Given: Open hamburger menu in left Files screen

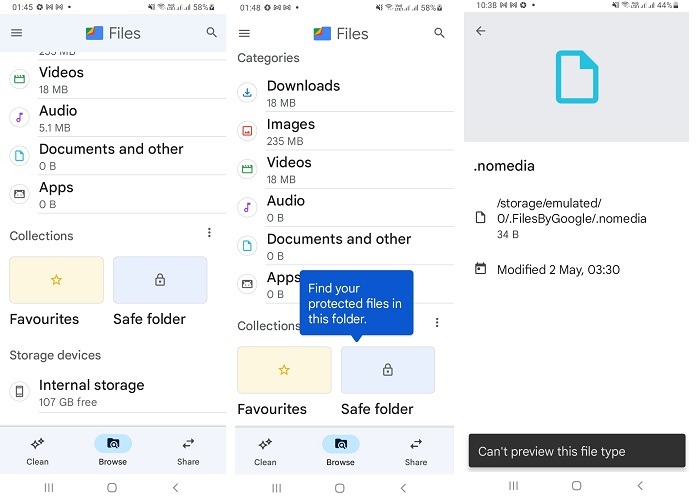Looking at the screenshot, I should 17,33.
